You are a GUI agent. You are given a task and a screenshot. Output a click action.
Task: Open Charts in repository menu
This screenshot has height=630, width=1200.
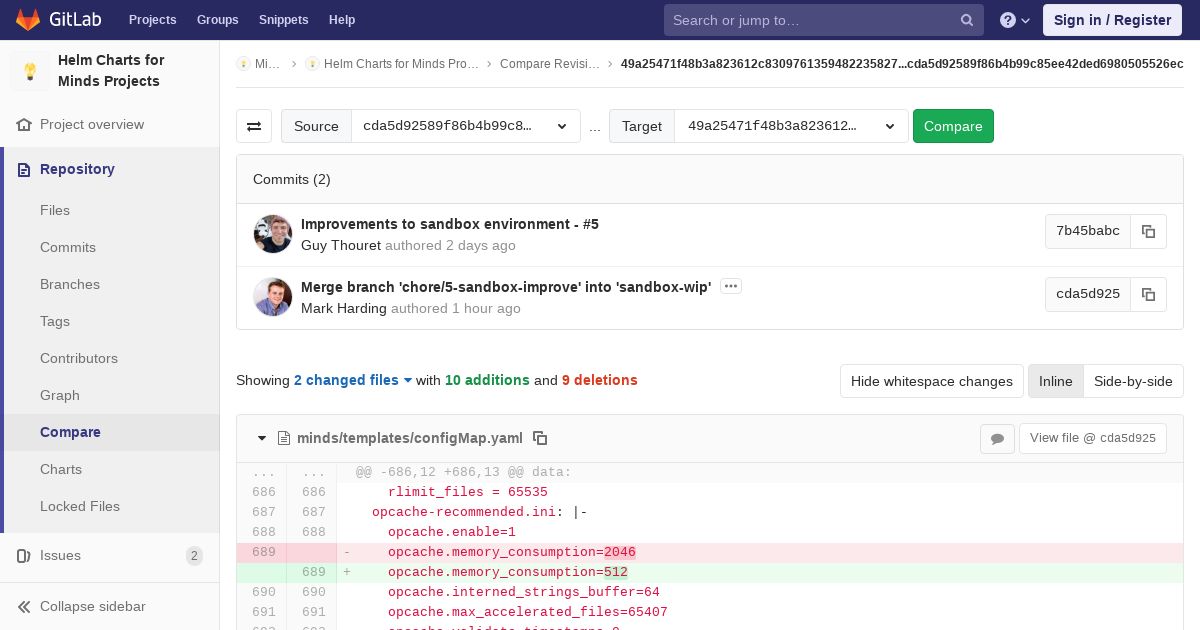point(61,469)
